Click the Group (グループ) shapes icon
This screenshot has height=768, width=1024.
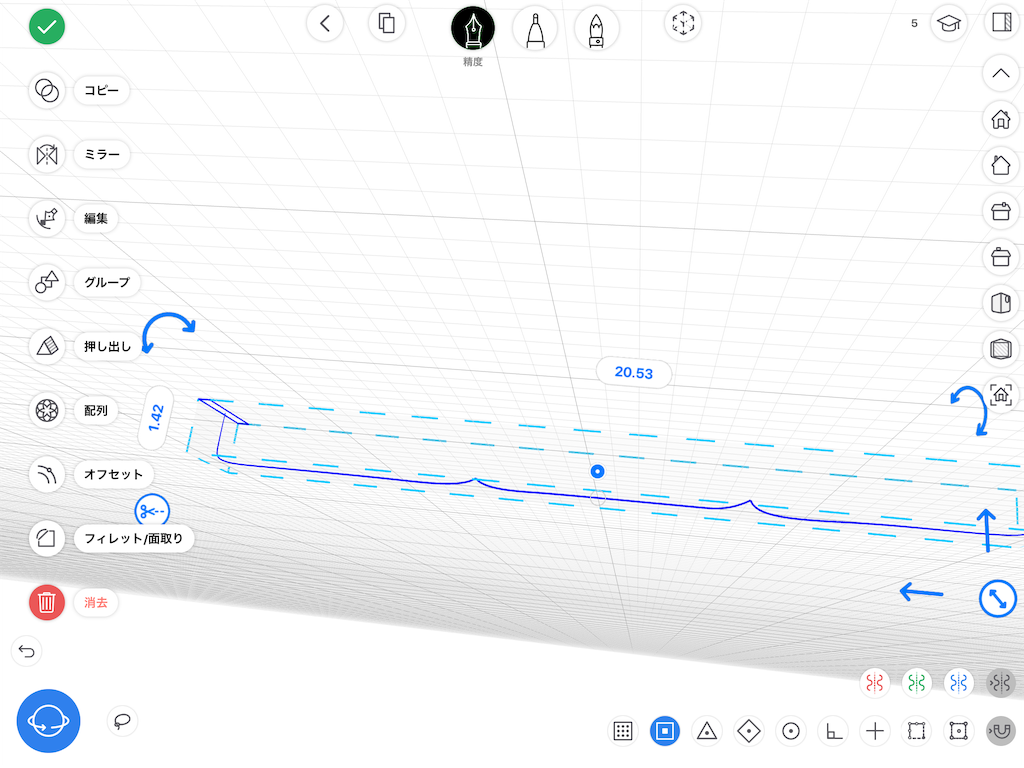(x=47, y=282)
